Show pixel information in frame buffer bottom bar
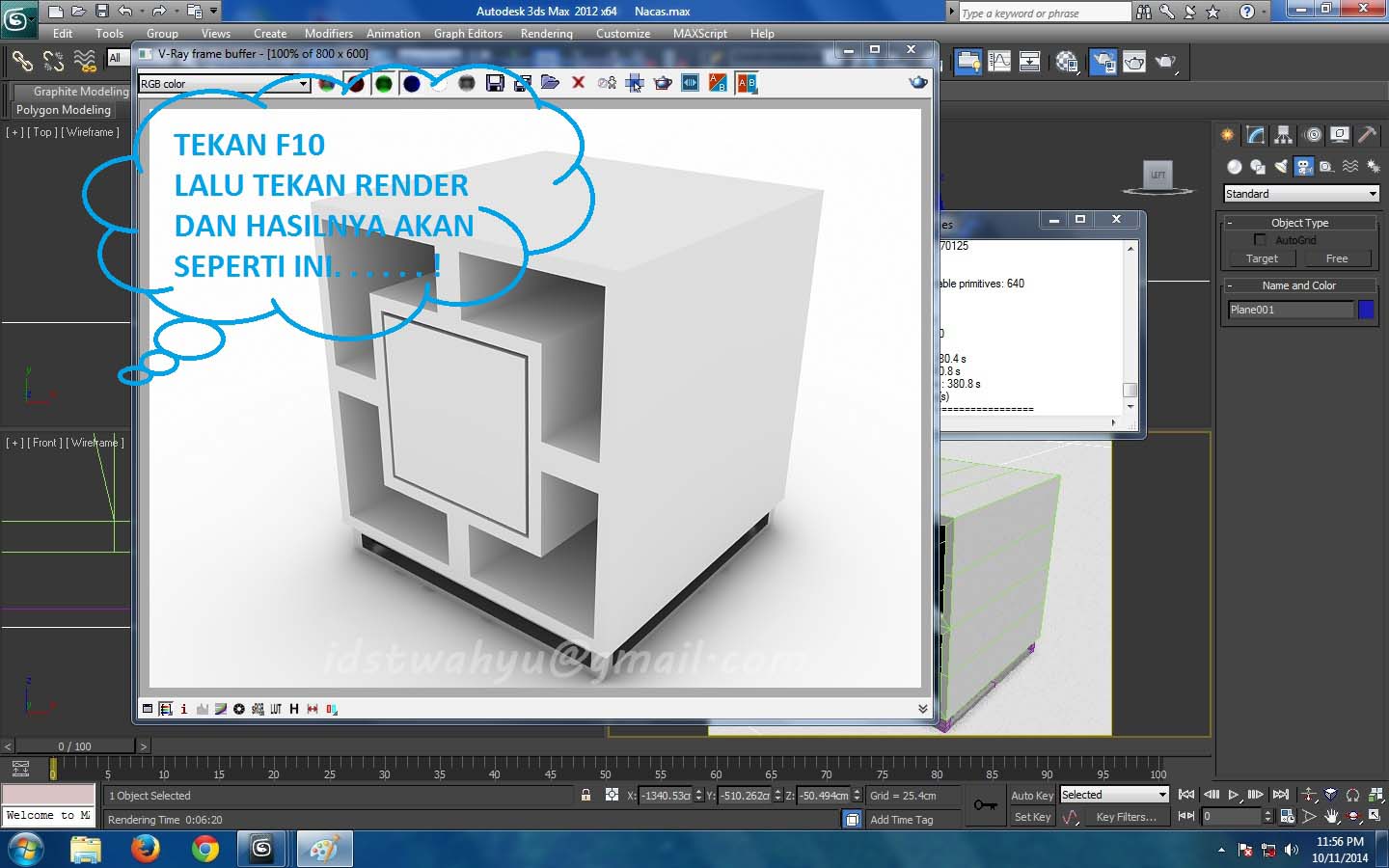Viewport: 1389px width, 868px height. pyautogui.click(x=184, y=709)
